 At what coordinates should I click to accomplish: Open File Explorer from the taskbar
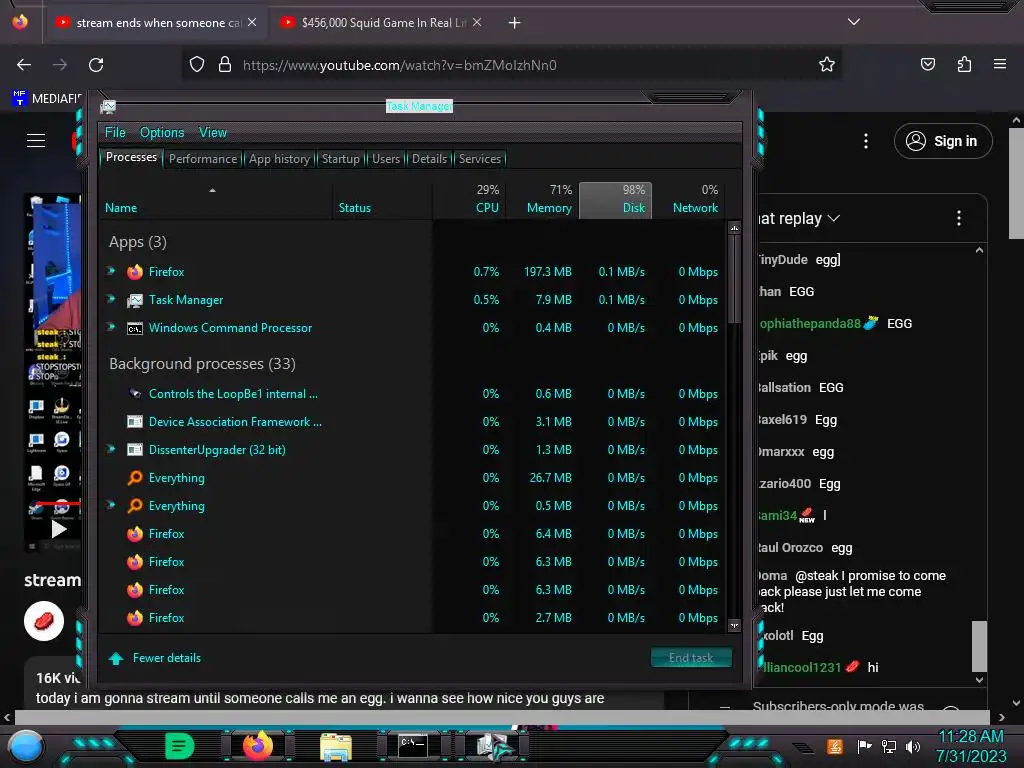point(336,746)
